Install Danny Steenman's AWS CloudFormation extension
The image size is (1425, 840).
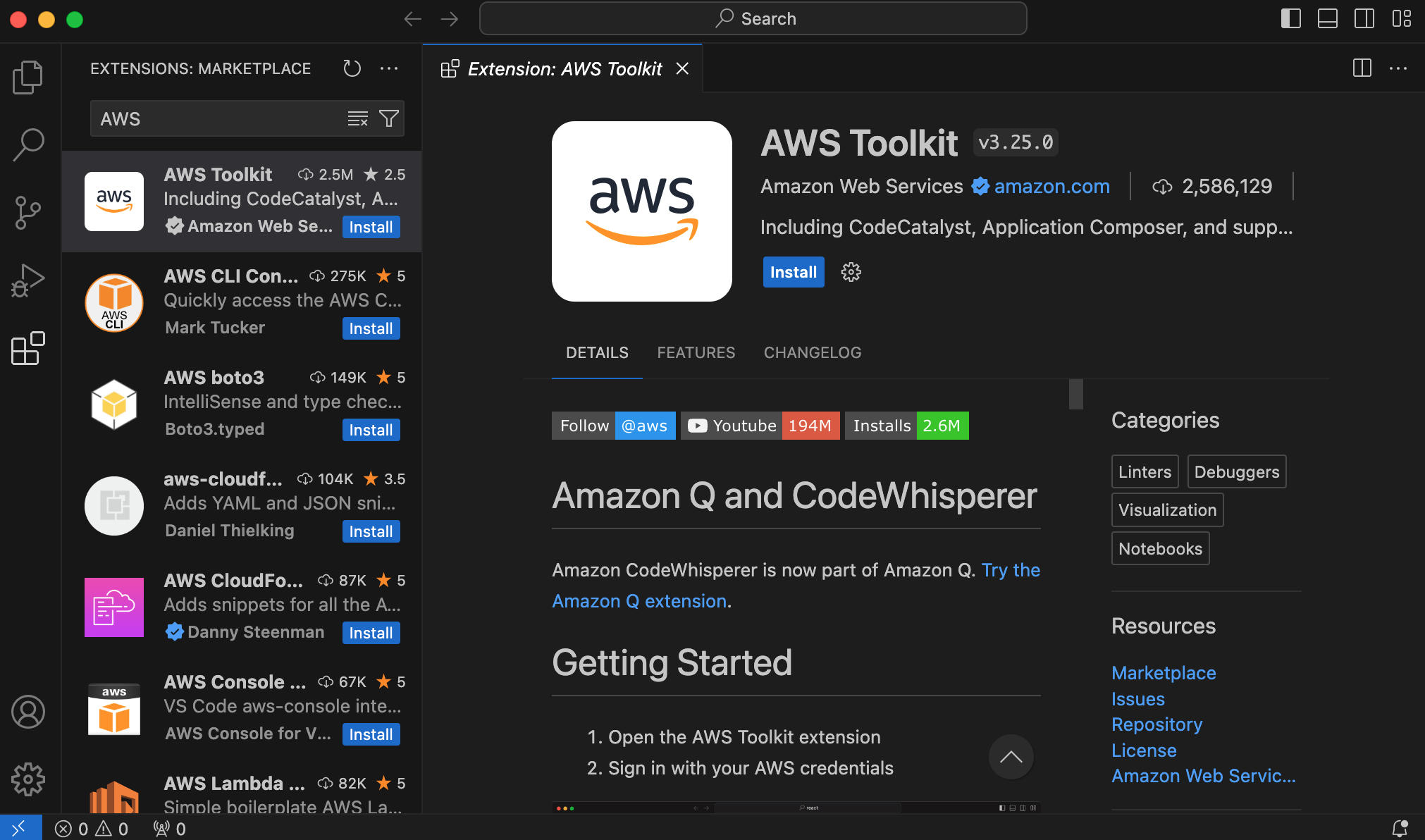coord(371,633)
